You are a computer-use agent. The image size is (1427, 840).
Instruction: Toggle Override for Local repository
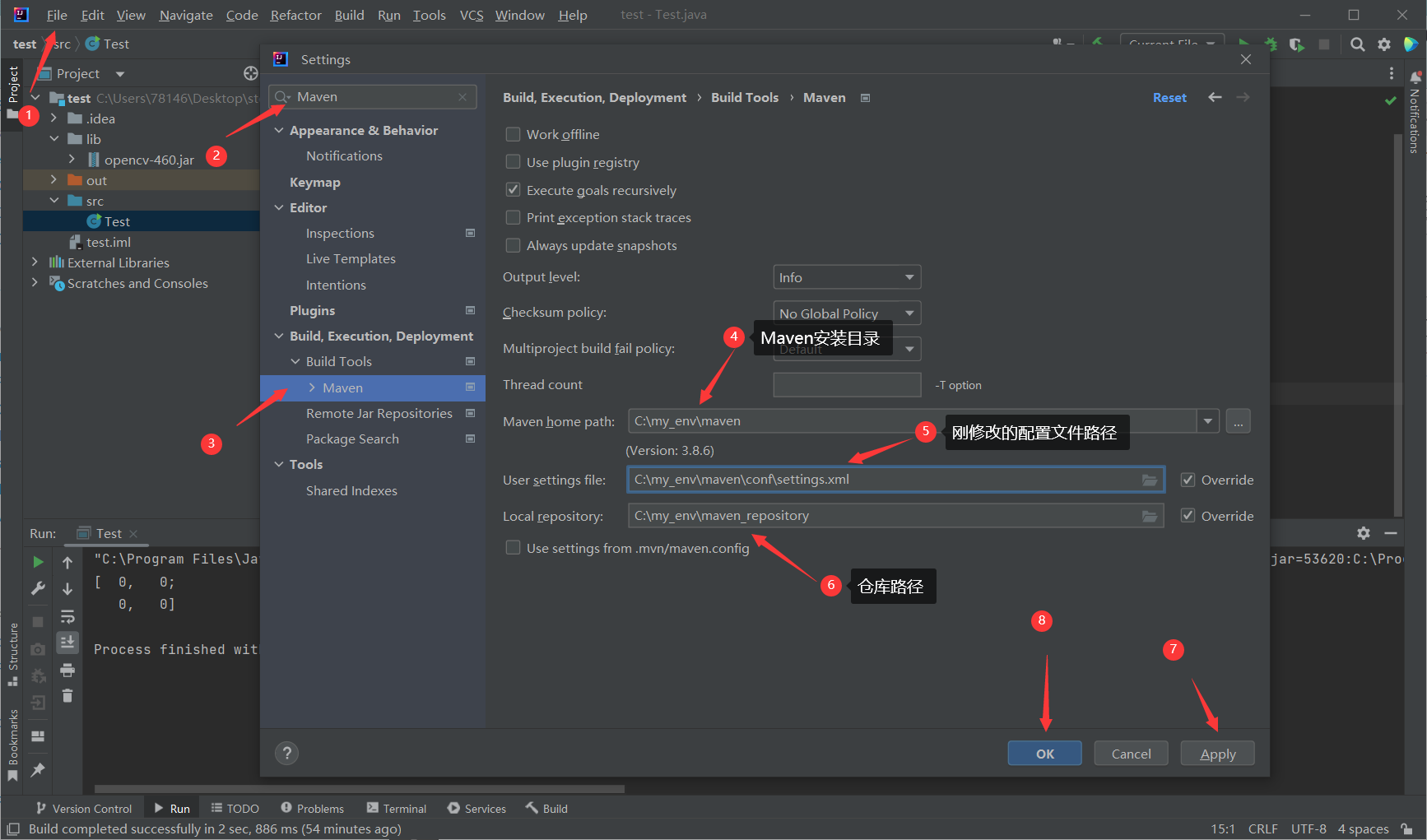coord(1188,516)
